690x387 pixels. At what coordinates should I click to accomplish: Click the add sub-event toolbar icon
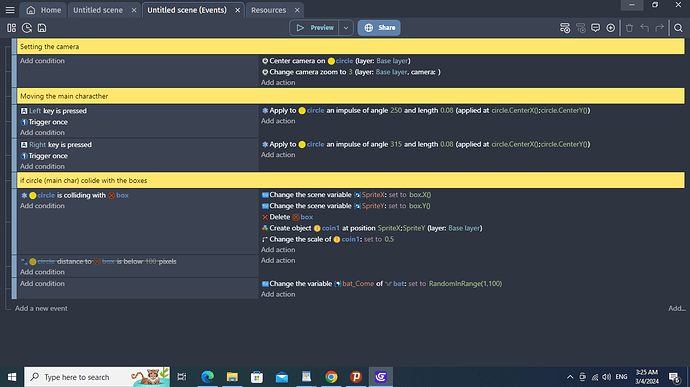pyautogui.click(x=580, y=28)
